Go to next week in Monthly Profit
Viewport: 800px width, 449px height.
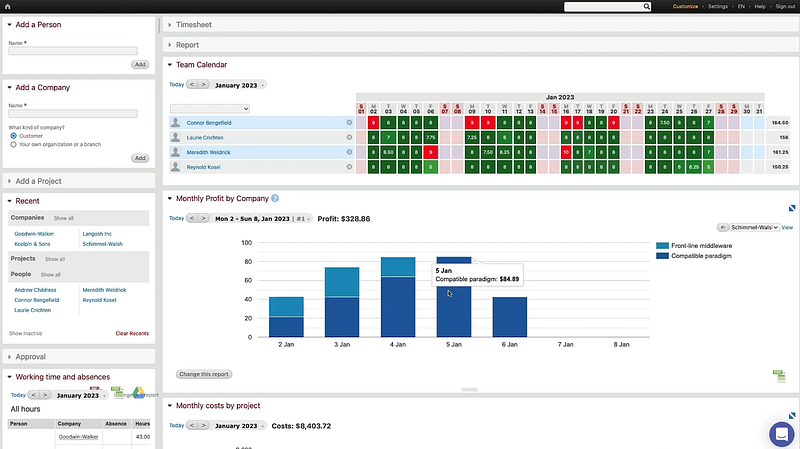(204, 218)
